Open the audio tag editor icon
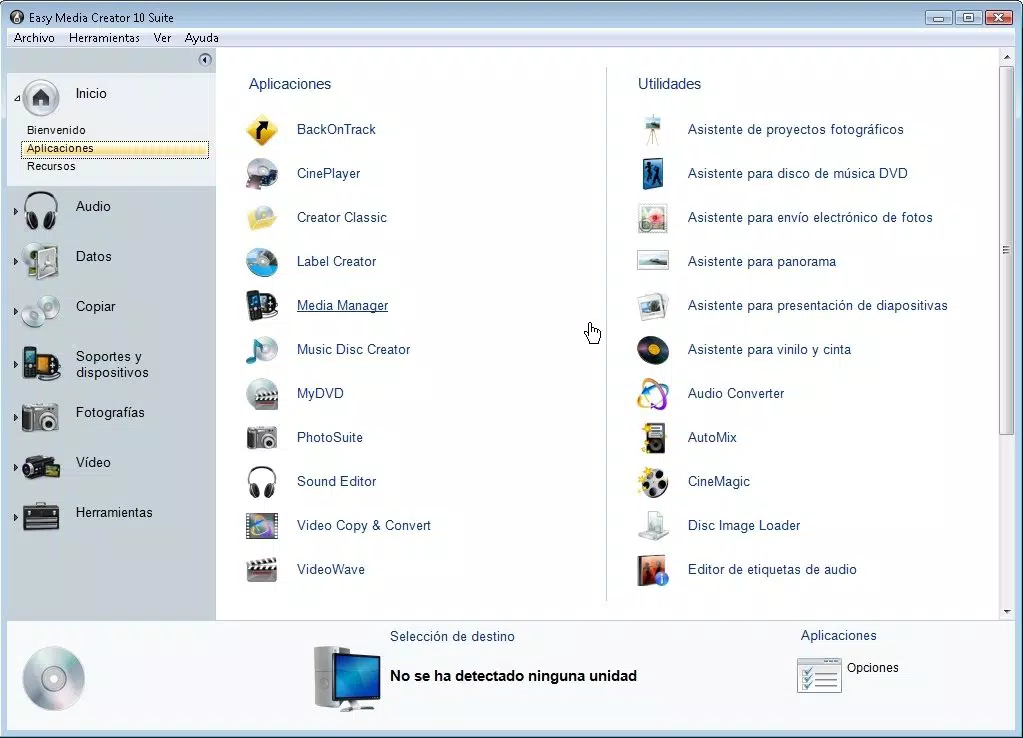The width and height of the screenshot is (1023, 738). [652, 569]
